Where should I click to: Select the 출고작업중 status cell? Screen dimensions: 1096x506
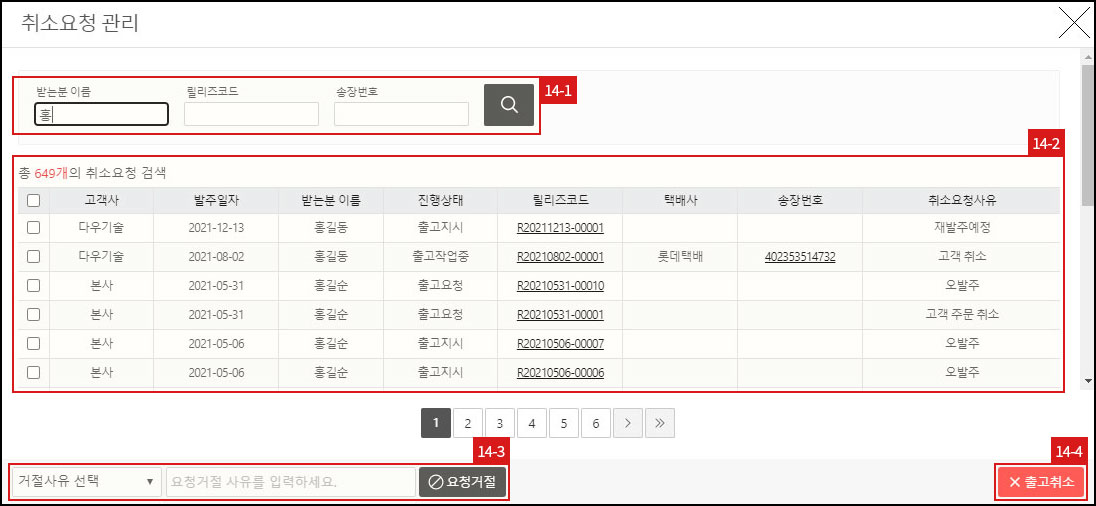click(x=440, y=256)
